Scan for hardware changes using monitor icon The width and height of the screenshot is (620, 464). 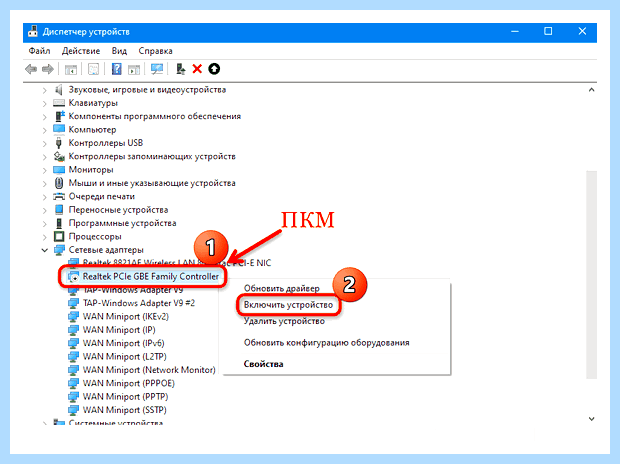click(x=157, y=69)
